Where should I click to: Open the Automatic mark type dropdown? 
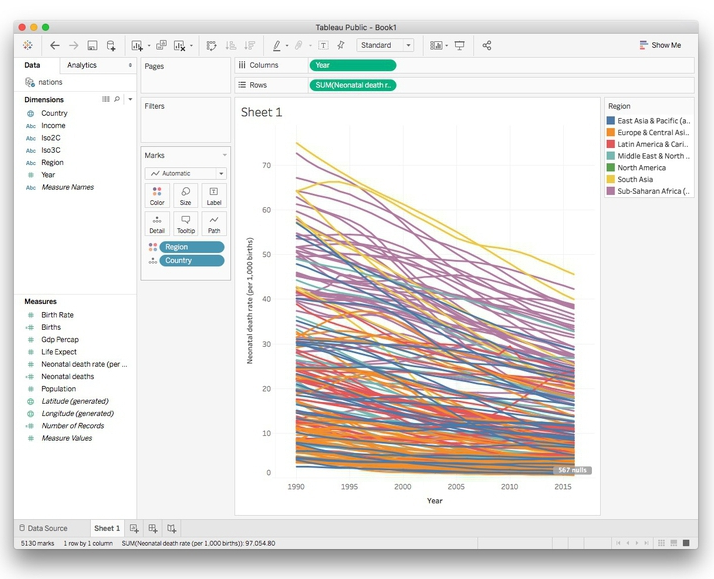click(185, 173)
